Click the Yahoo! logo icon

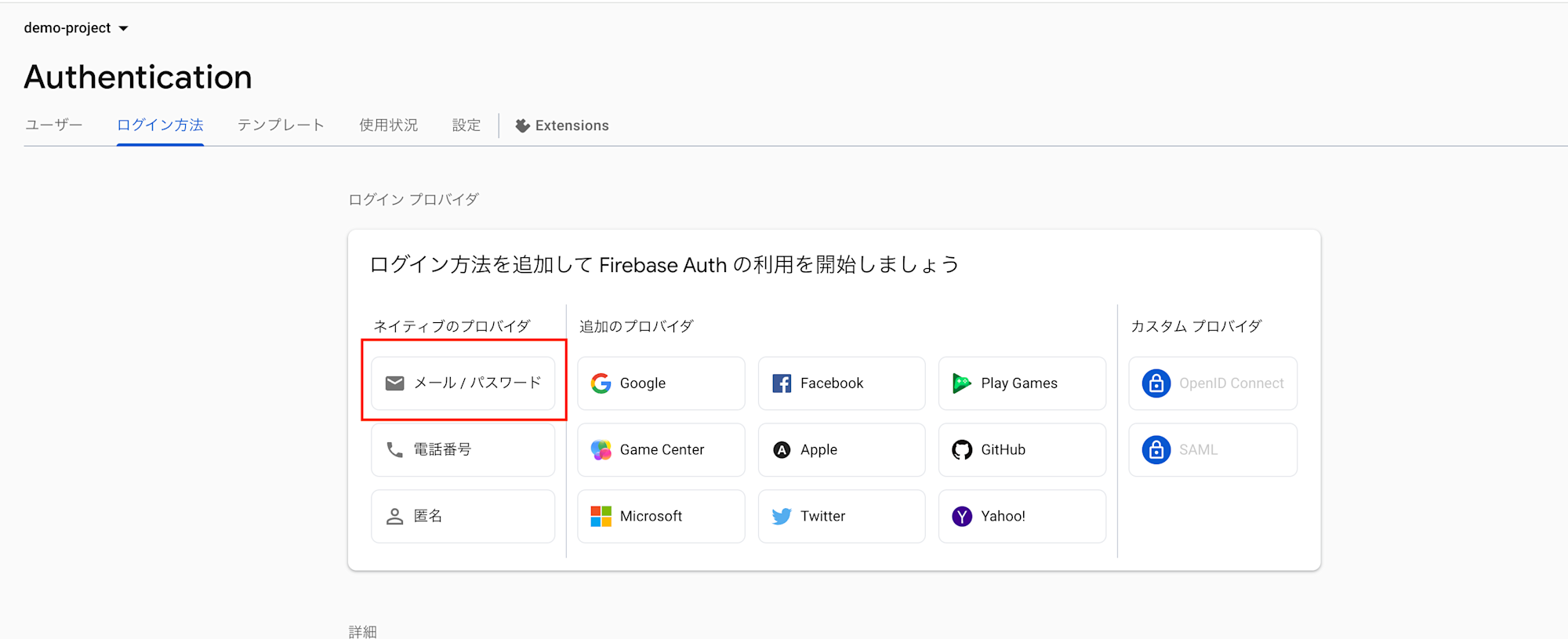[x=962, y=517]
